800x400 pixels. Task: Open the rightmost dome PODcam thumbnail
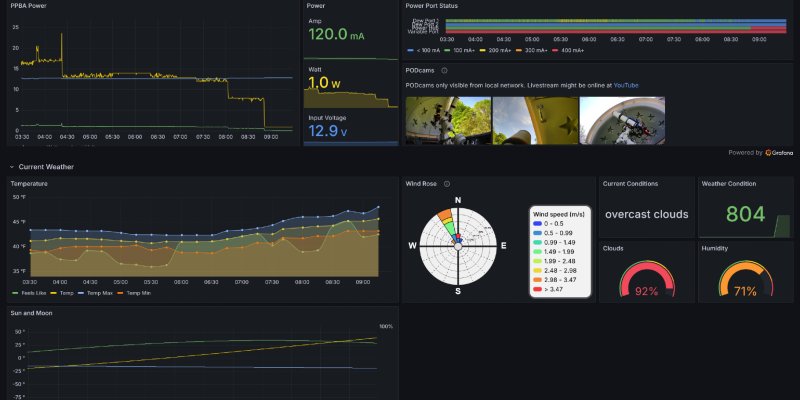622,120
